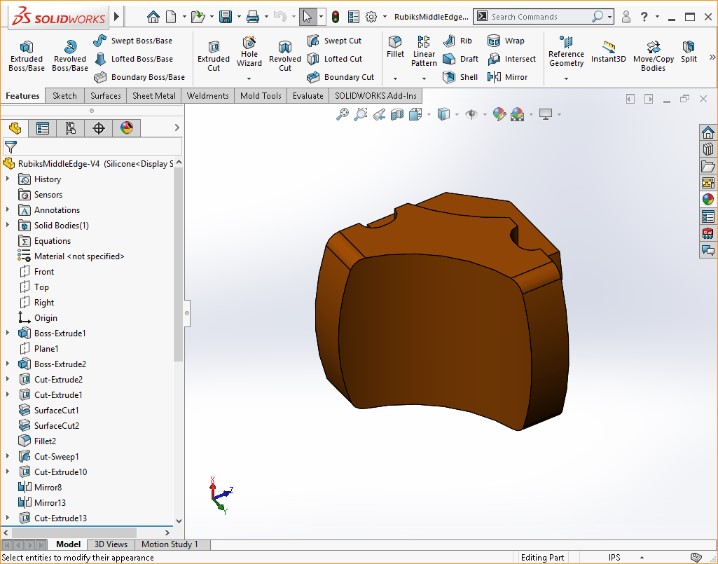Screen dimensions: 718x564
Task: Open the 3D Views tab
Action: click(x=111, y=544)
